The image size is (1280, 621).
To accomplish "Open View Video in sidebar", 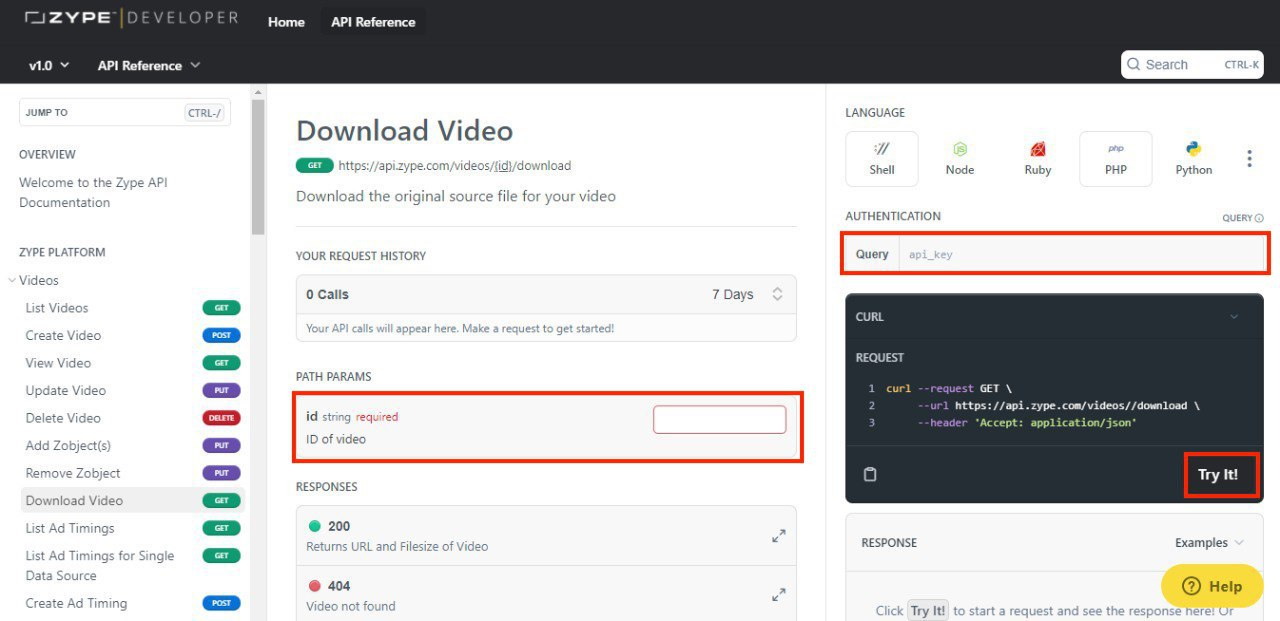I will (132, 363).
